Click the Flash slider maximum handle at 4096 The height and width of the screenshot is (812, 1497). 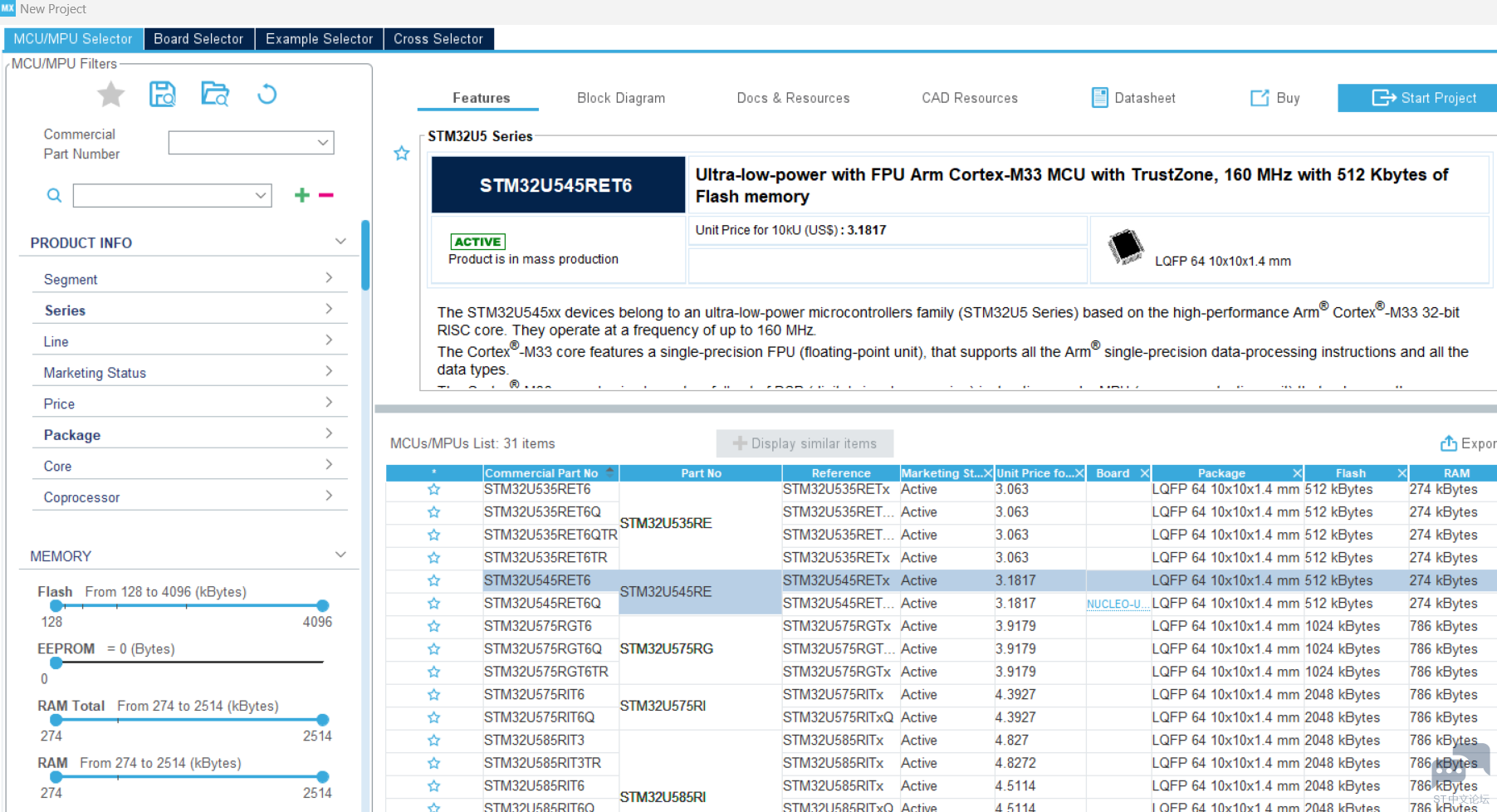point(323,606)
